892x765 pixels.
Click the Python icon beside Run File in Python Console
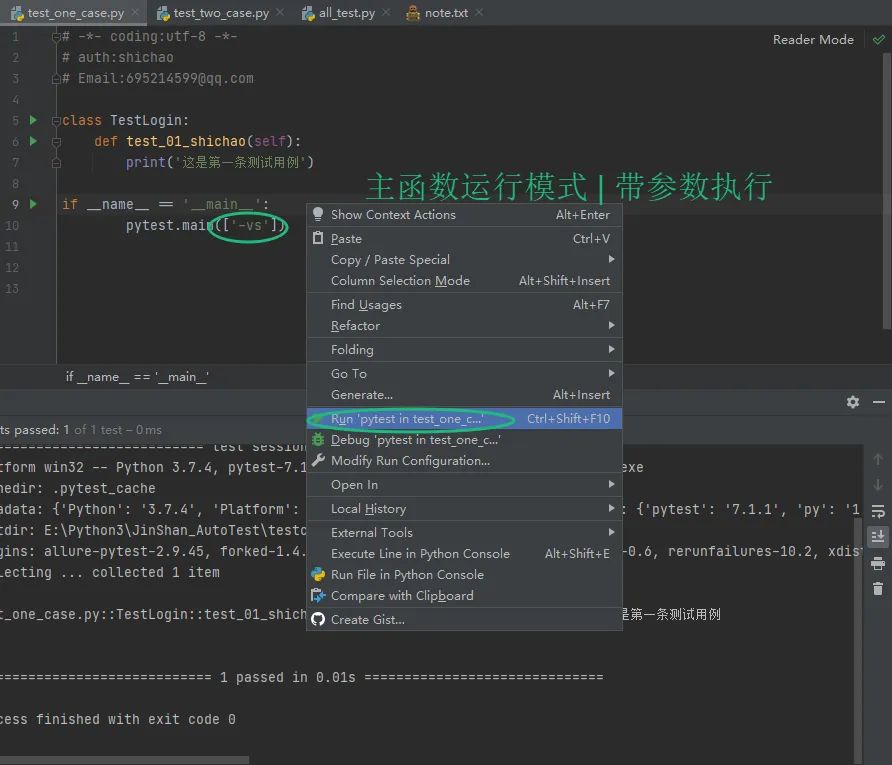coord(318,574)
